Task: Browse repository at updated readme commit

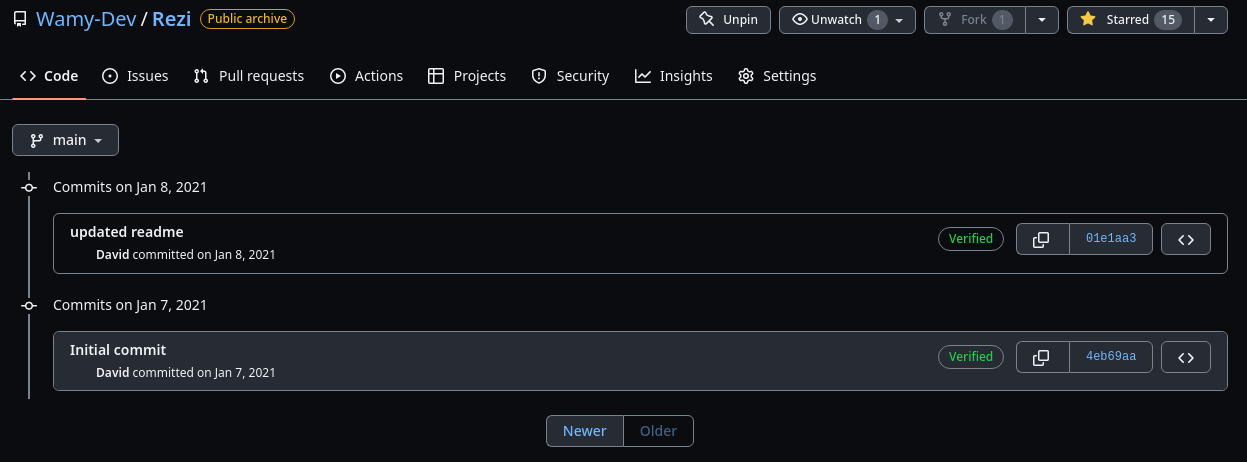Action: click(x=1186, y=239)
